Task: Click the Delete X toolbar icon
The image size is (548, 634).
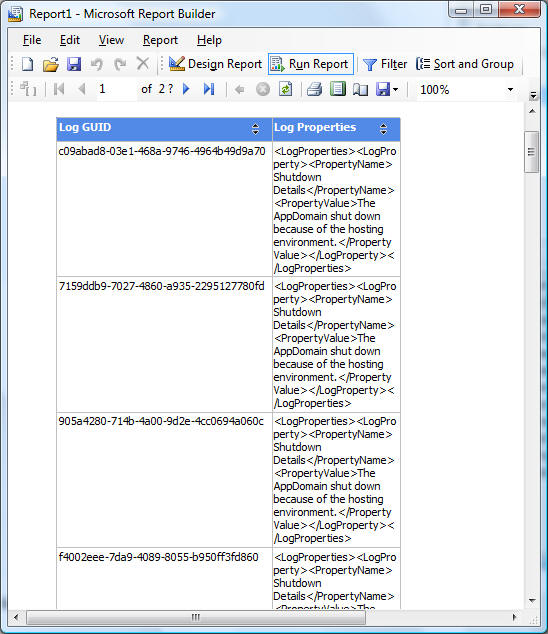Action: tap(142, 63)
